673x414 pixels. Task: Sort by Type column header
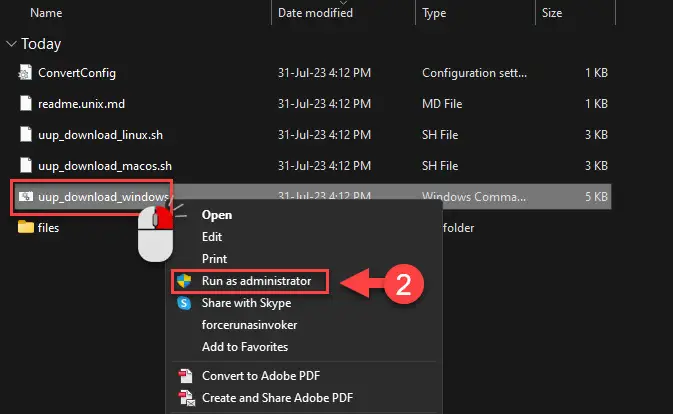point(435,14)
